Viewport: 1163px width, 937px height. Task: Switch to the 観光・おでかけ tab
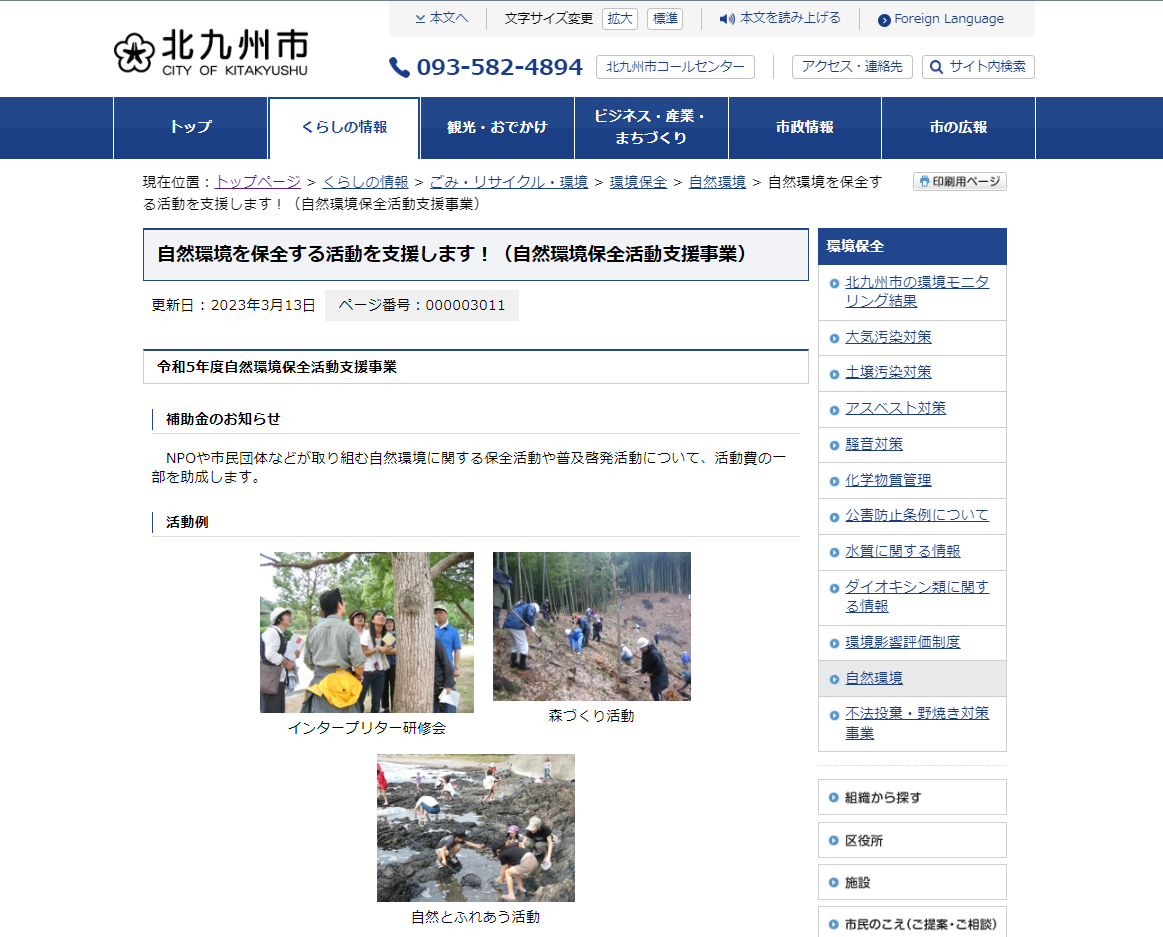[497, 128]
